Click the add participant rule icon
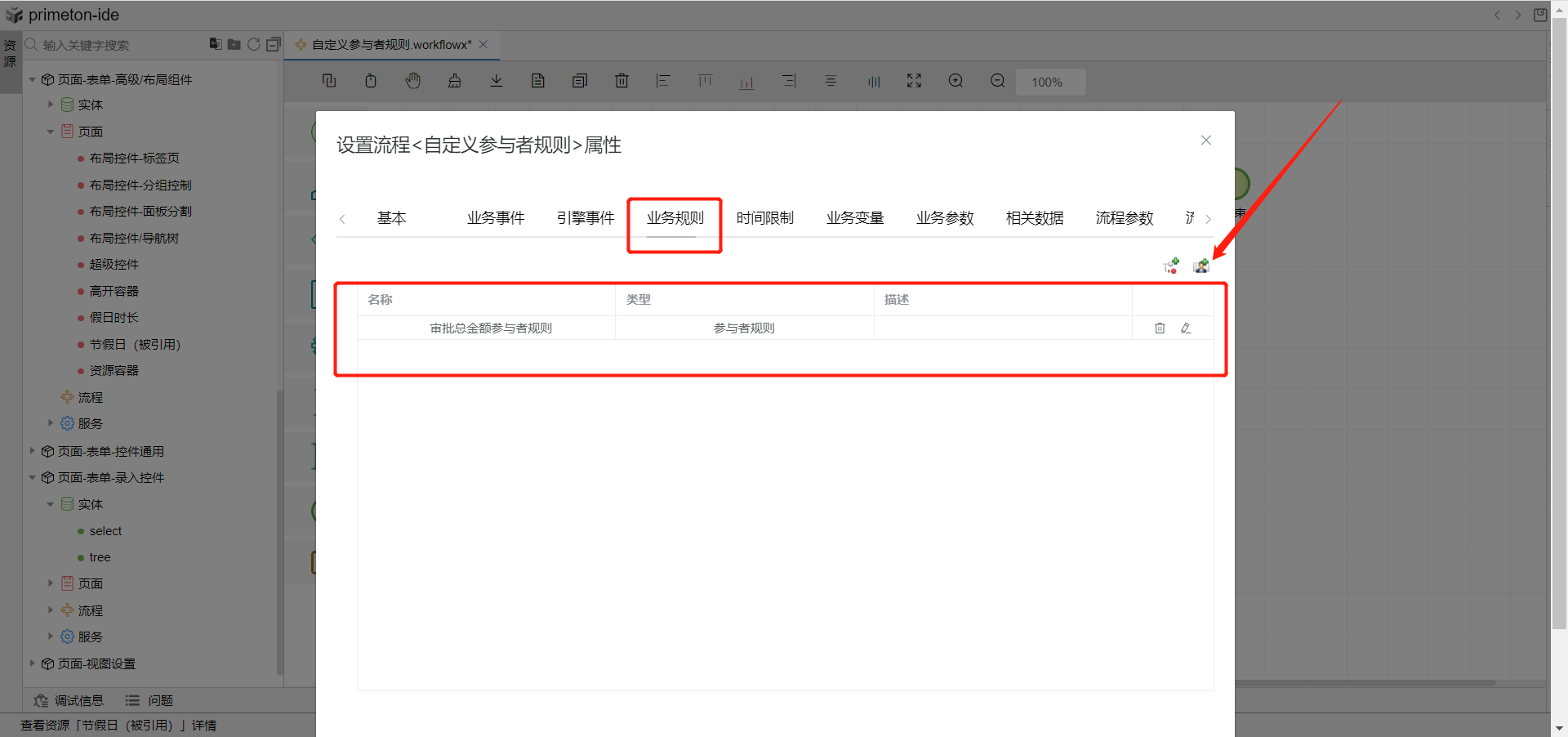 (x=1200, y=266)
